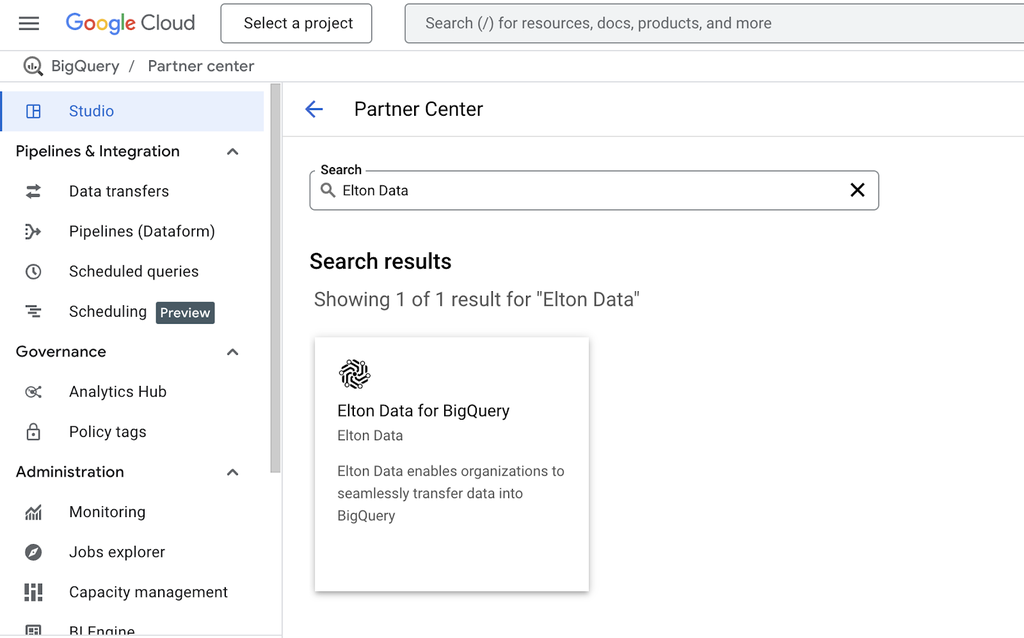Click the Data transfers arrows icon
This screenshot has width=1024, height=638.
pos(33,191)
